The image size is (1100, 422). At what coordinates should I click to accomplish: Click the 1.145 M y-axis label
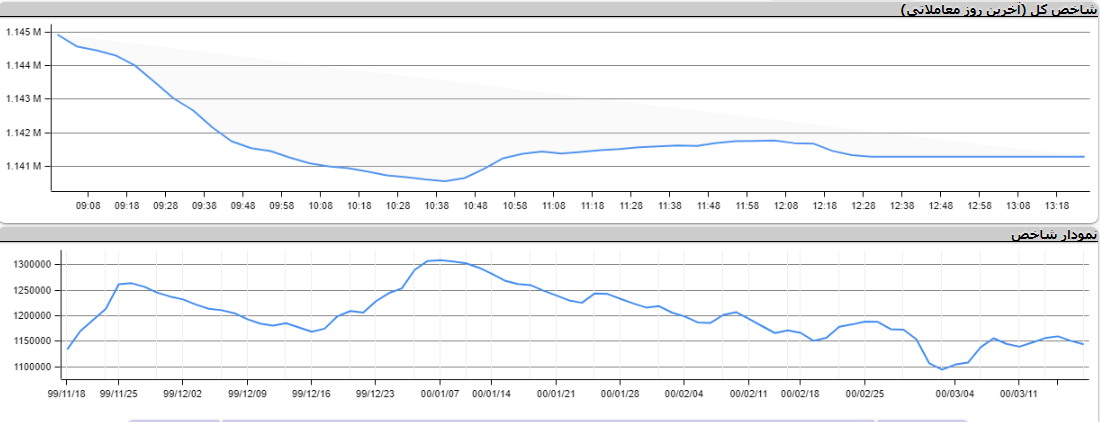[x=23, y=32]
